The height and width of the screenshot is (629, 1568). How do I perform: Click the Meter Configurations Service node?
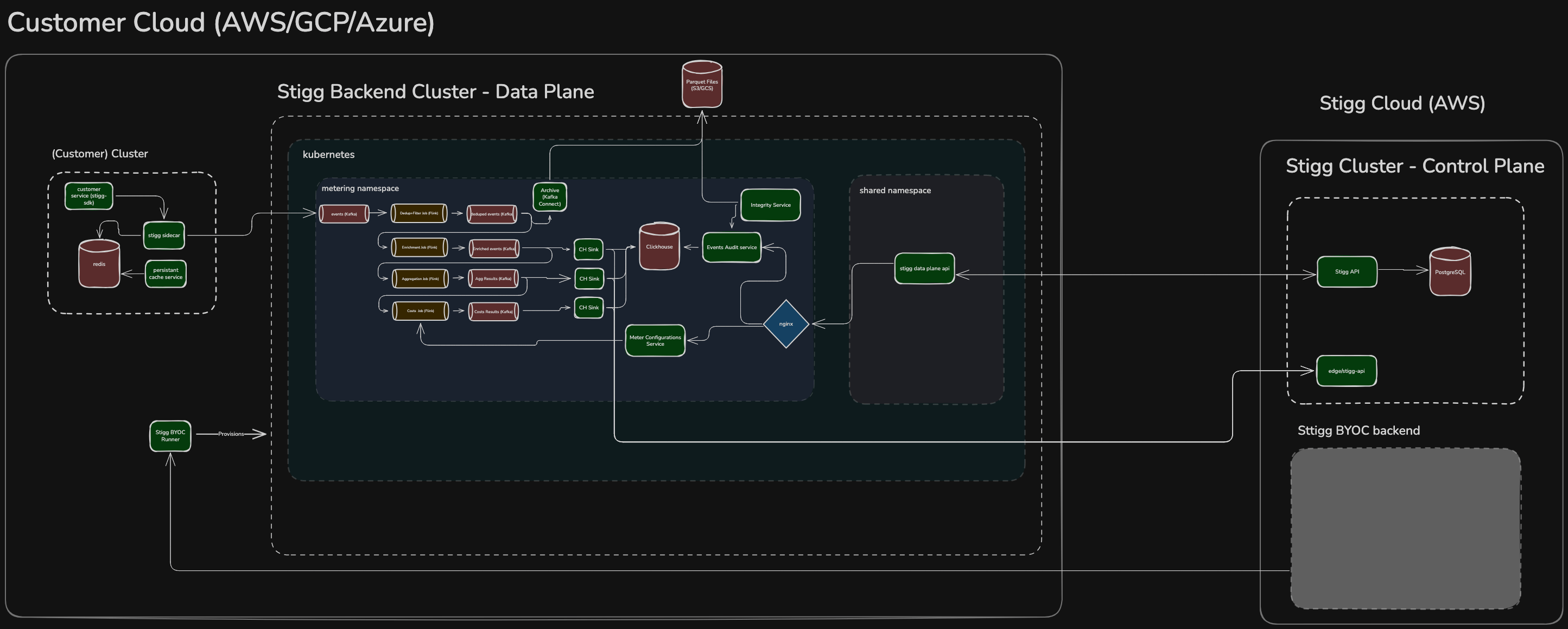tap(655, 340)
